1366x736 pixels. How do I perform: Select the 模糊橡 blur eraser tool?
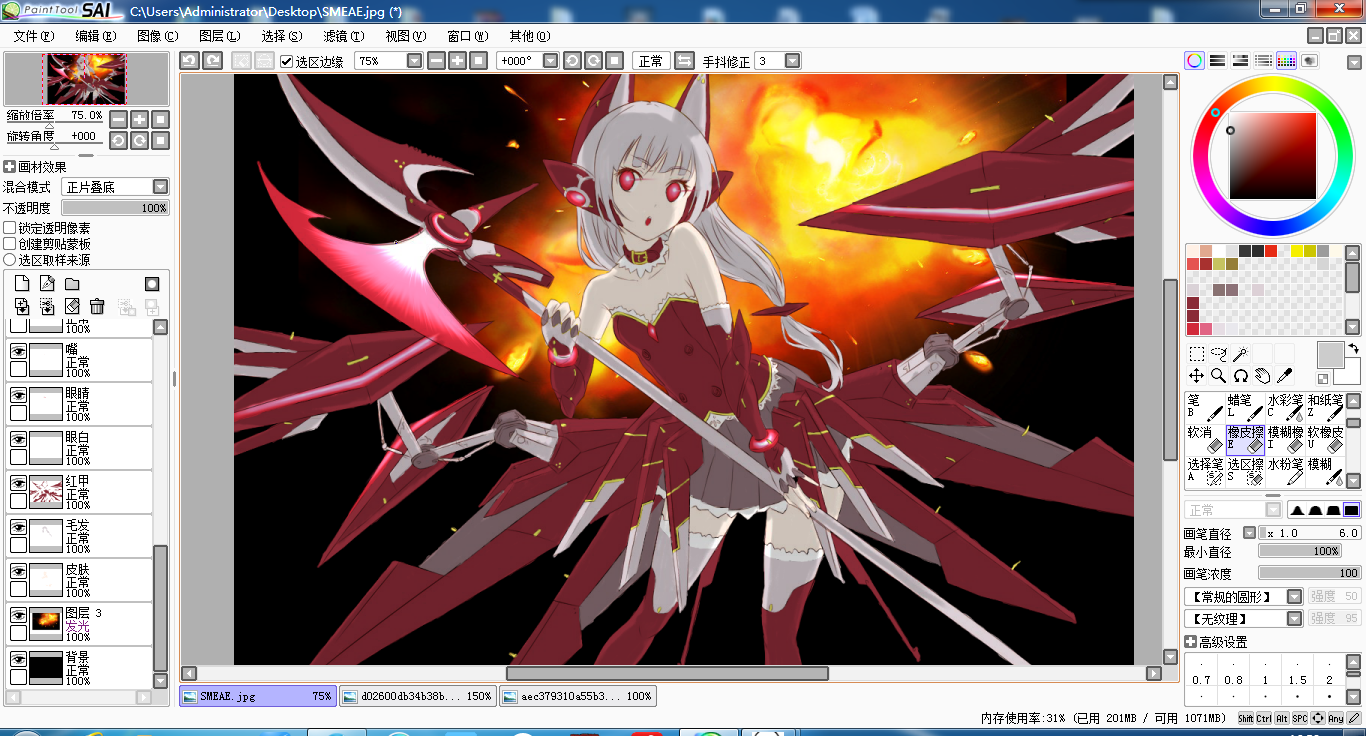pos(1285,439)
